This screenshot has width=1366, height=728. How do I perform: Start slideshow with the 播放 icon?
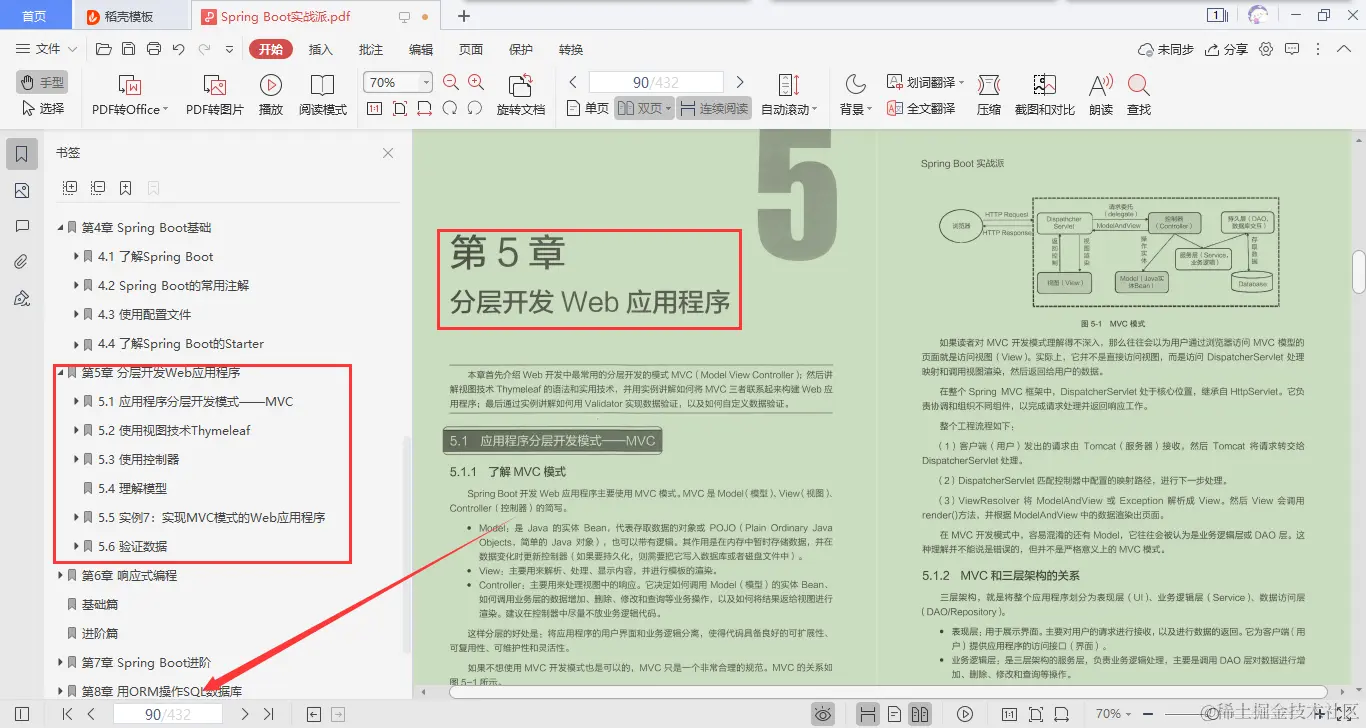[269, 93]
